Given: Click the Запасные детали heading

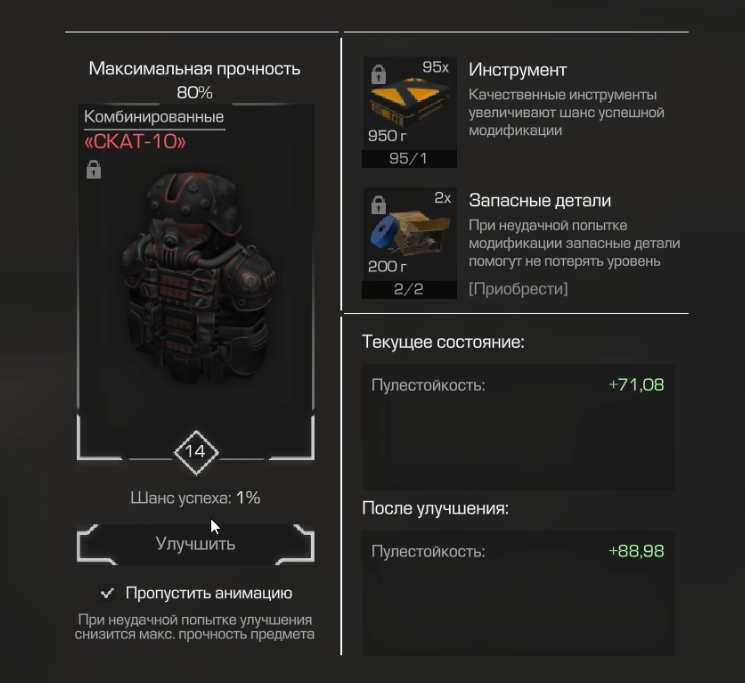Looking at the screenshot, I should coord(540,200).
